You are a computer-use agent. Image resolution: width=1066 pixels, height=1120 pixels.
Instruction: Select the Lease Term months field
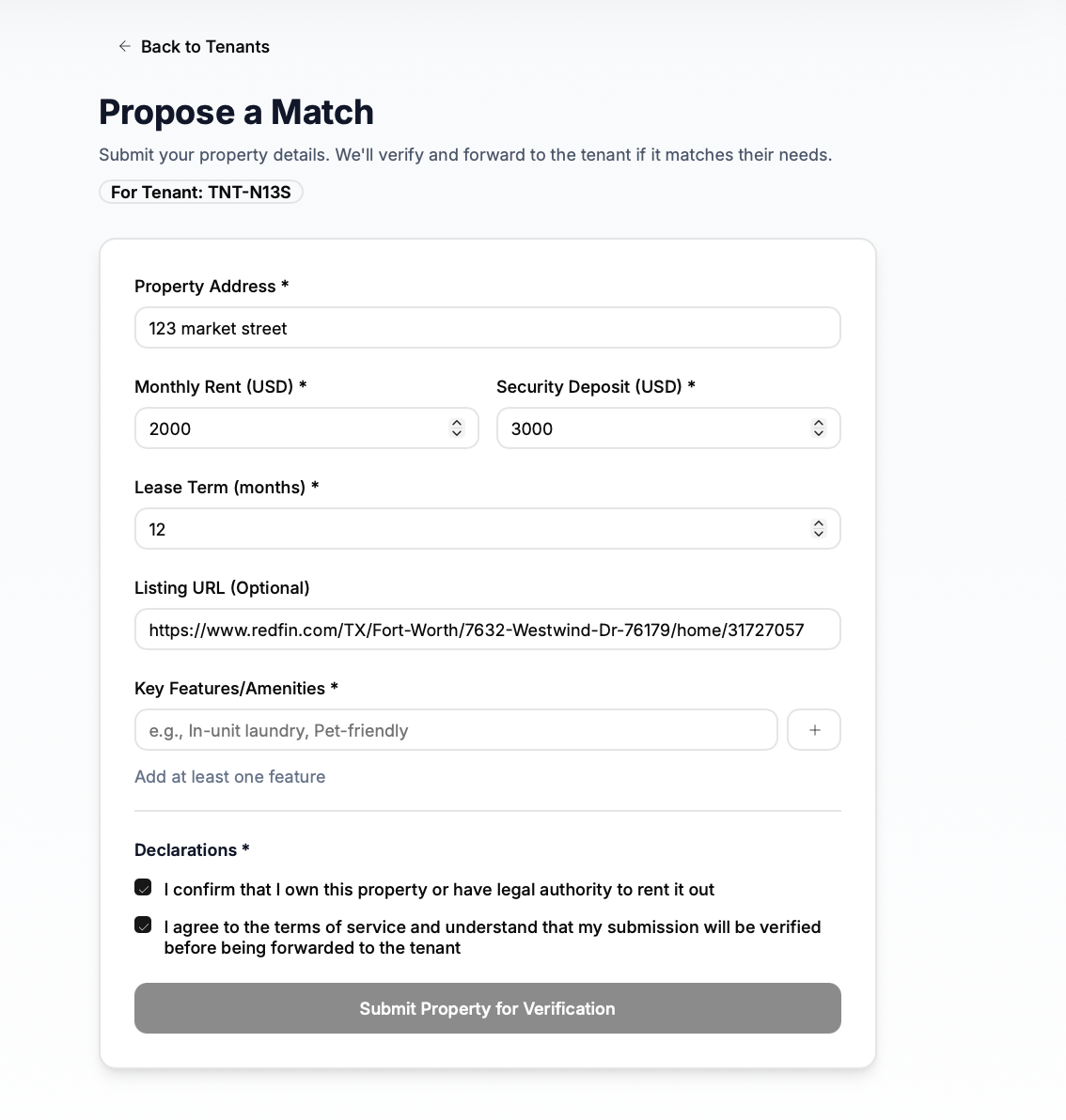pos(470,529)
